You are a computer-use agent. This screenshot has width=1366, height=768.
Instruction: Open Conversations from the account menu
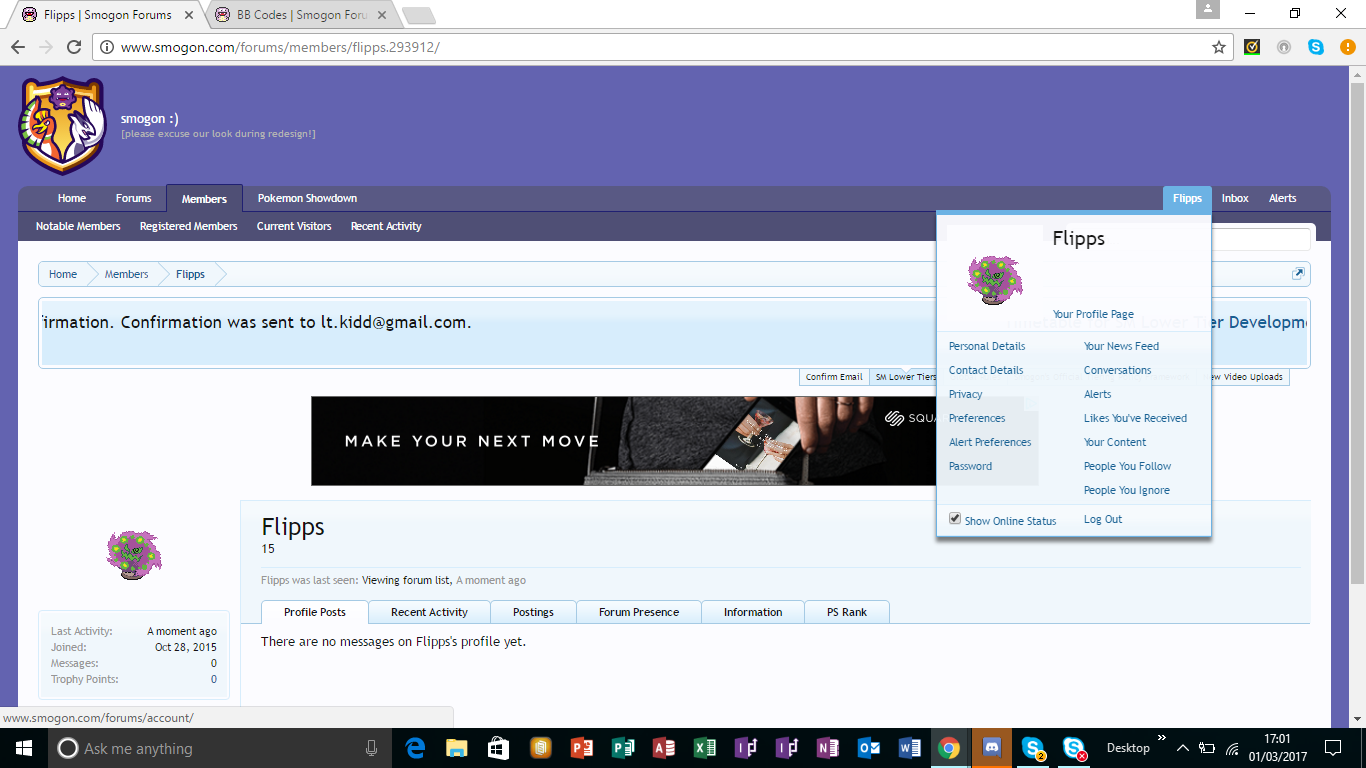1118,370
